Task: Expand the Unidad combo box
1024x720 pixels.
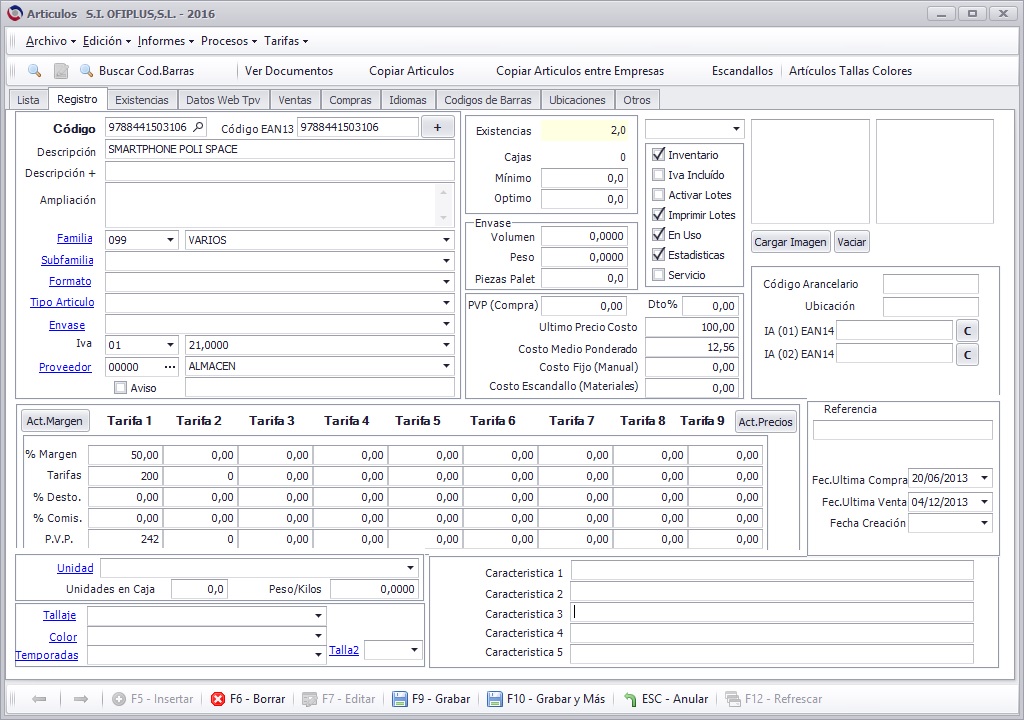Action: click(410, 568)
